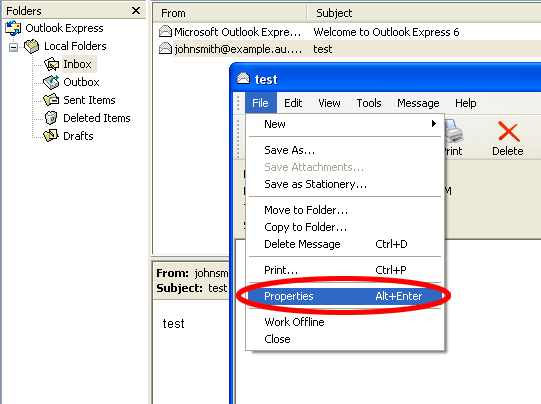
Task: Select Copy to Folder... menu entry
Action: point(345,227)
